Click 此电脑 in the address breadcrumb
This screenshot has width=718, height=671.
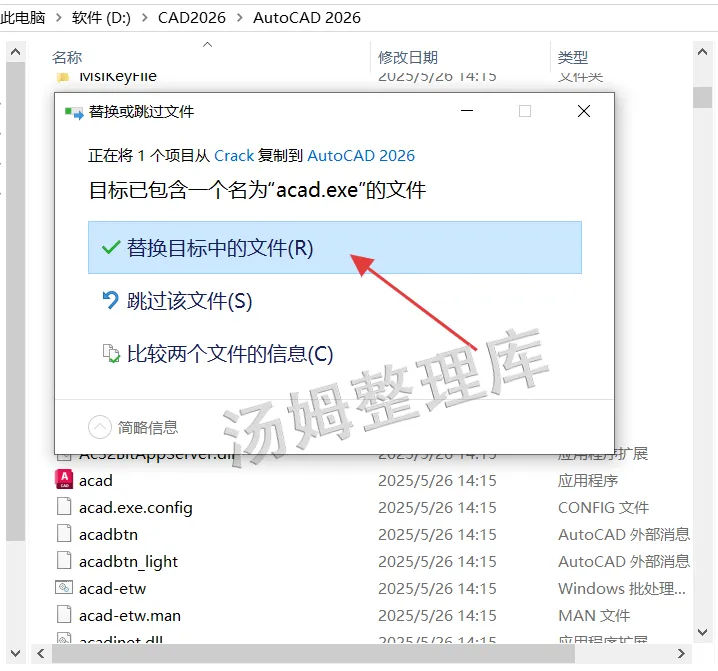23,17
